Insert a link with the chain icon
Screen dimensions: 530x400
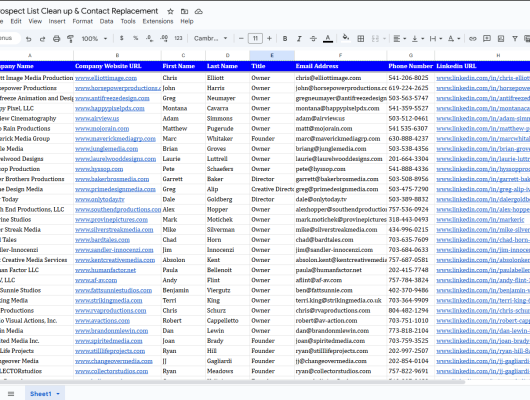[x=473, y=39]
